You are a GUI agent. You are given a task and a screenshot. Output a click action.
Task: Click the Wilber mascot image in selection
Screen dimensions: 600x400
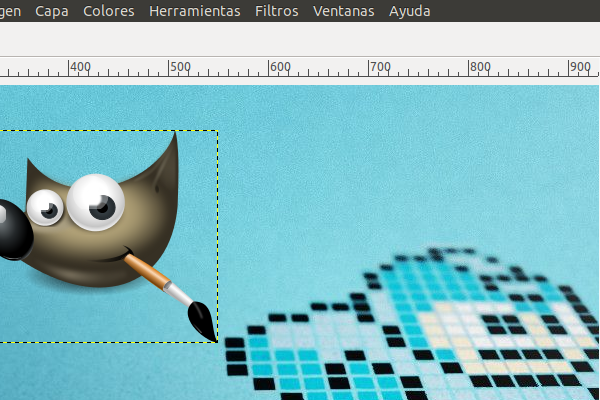point(108,235)
